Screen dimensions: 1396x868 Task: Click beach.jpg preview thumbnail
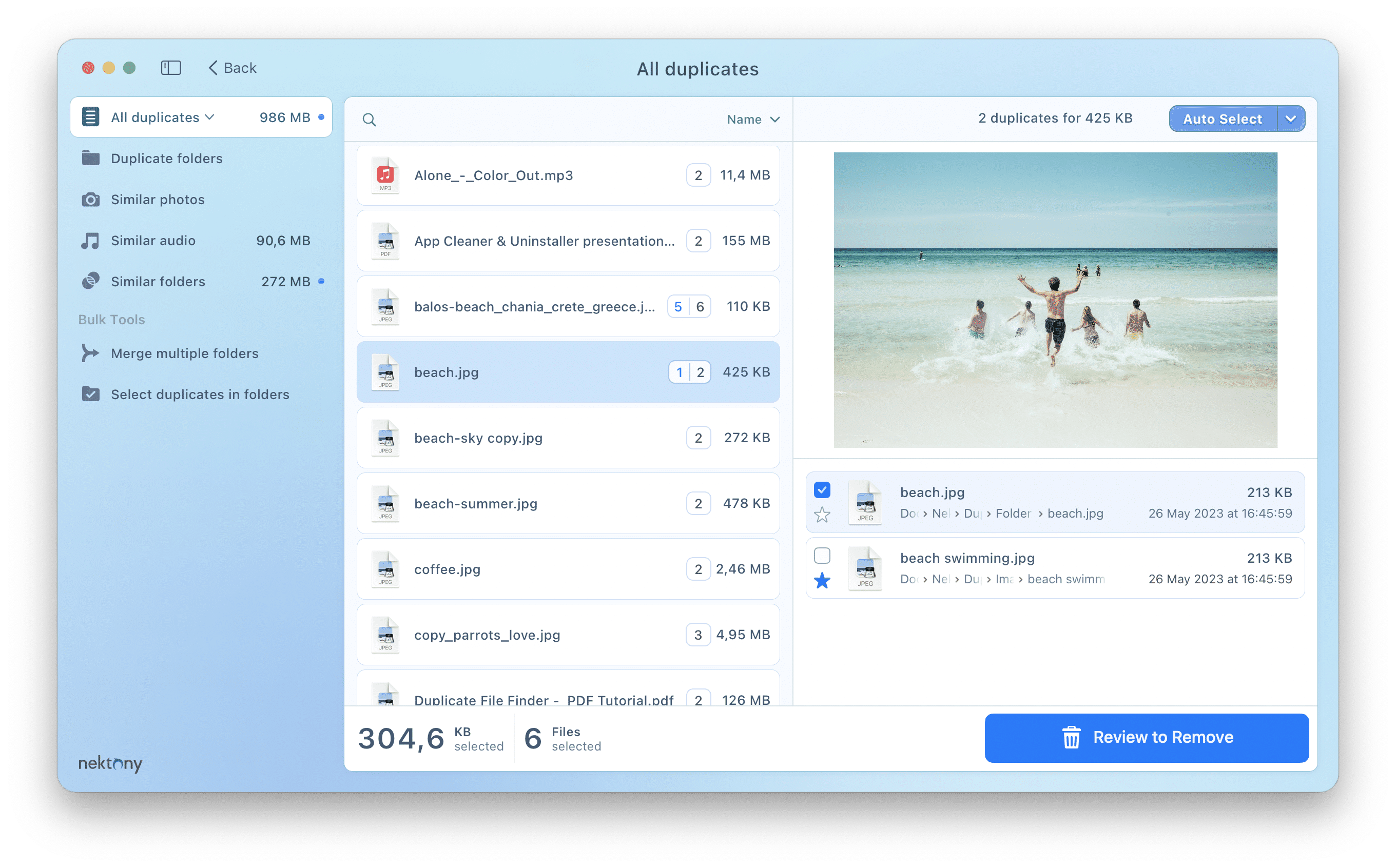pos(862,502)
